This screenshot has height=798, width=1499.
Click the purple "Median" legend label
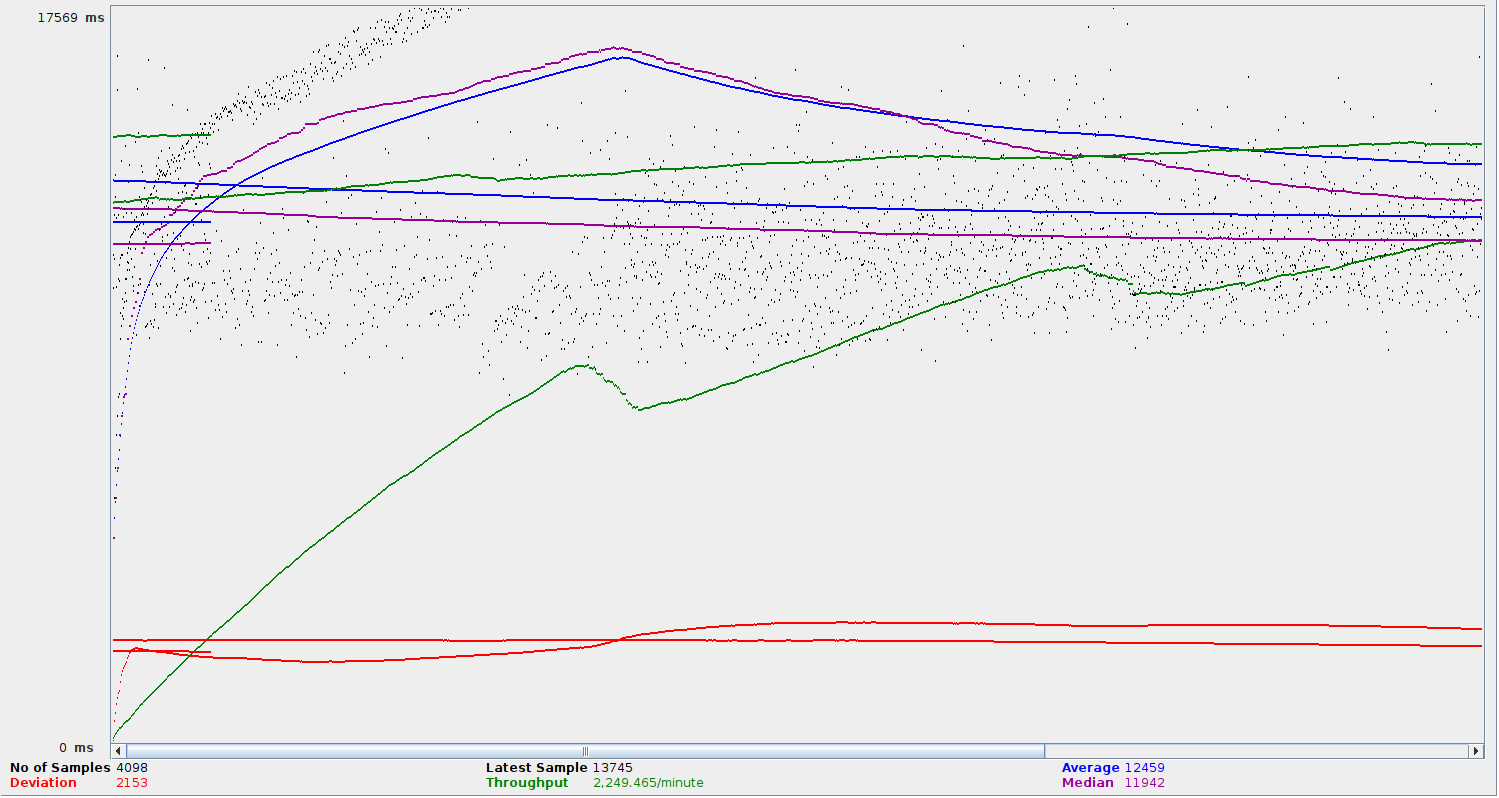[1087, 783]
